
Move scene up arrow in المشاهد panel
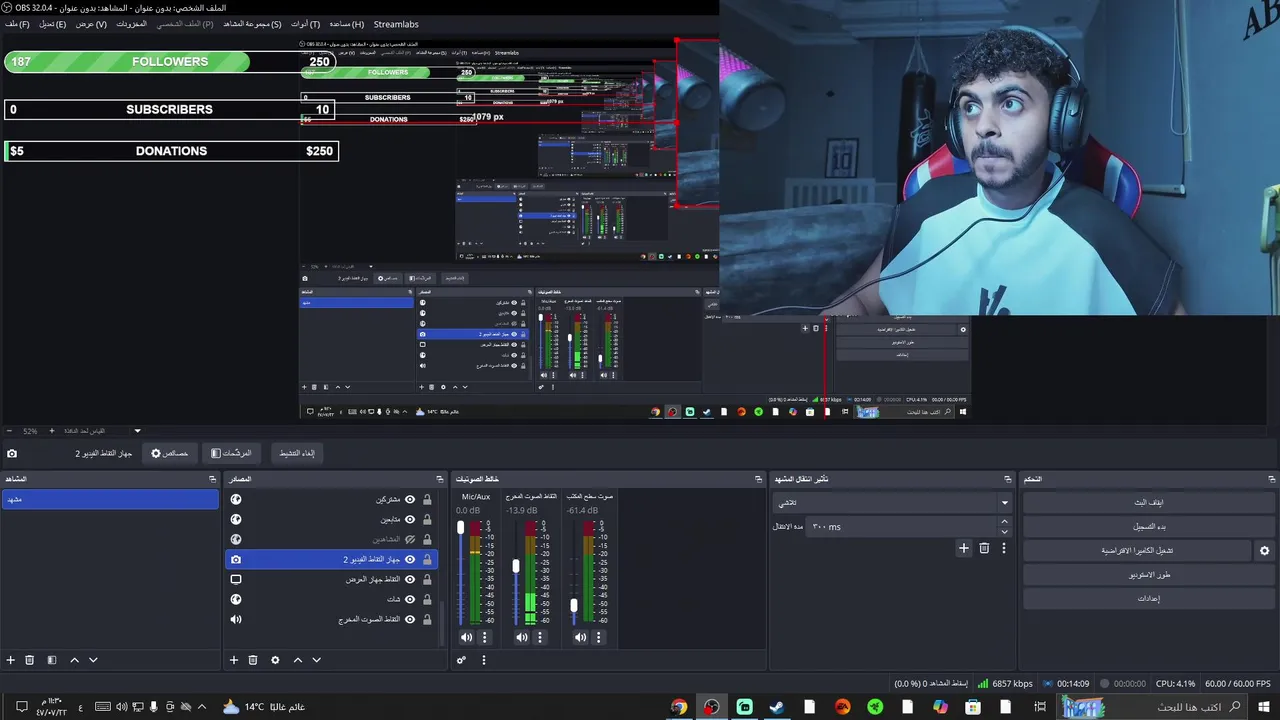point(74,660)
